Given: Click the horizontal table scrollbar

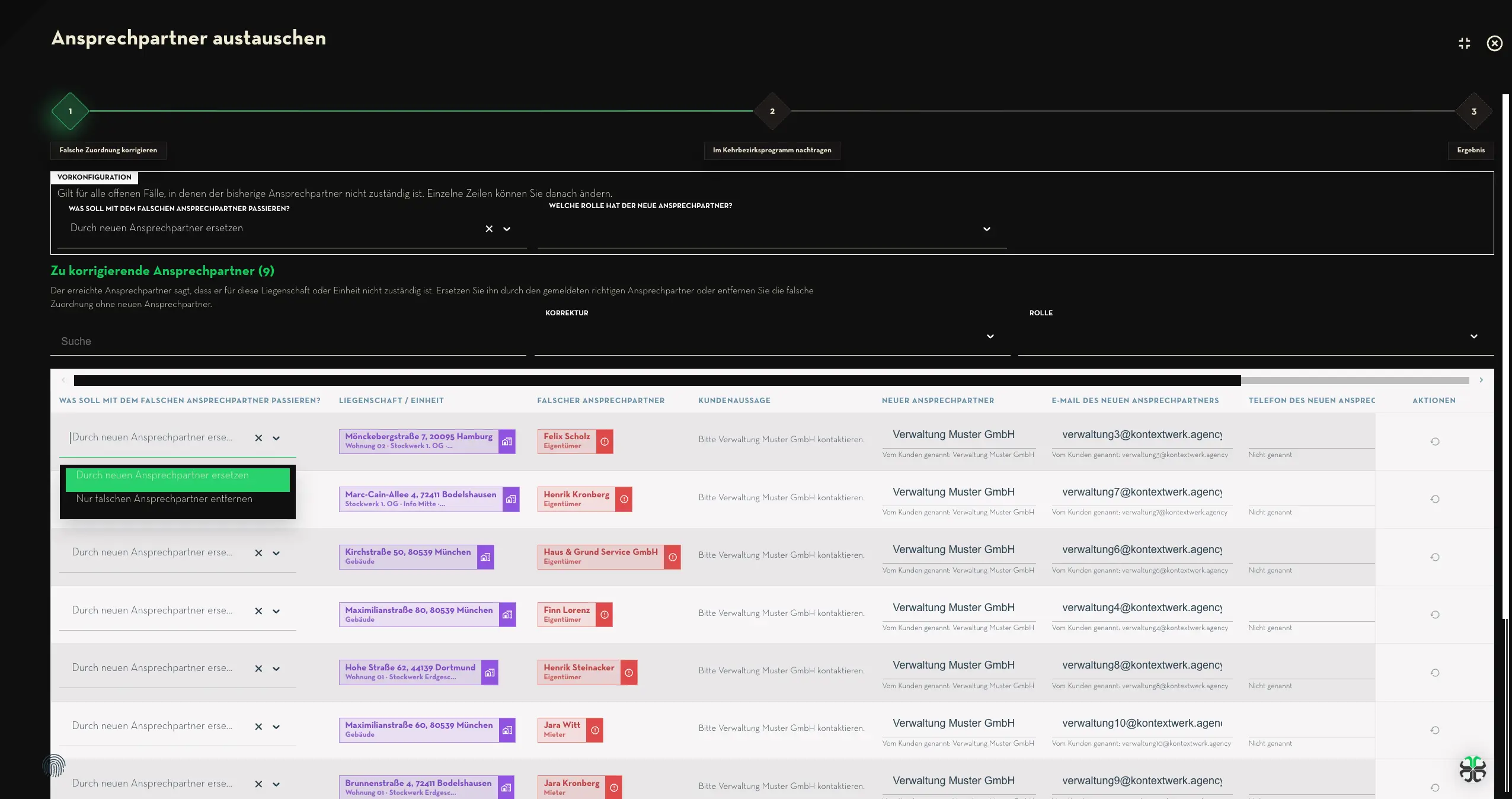Looking at the screenshot, I should click(x=657, y=381).
